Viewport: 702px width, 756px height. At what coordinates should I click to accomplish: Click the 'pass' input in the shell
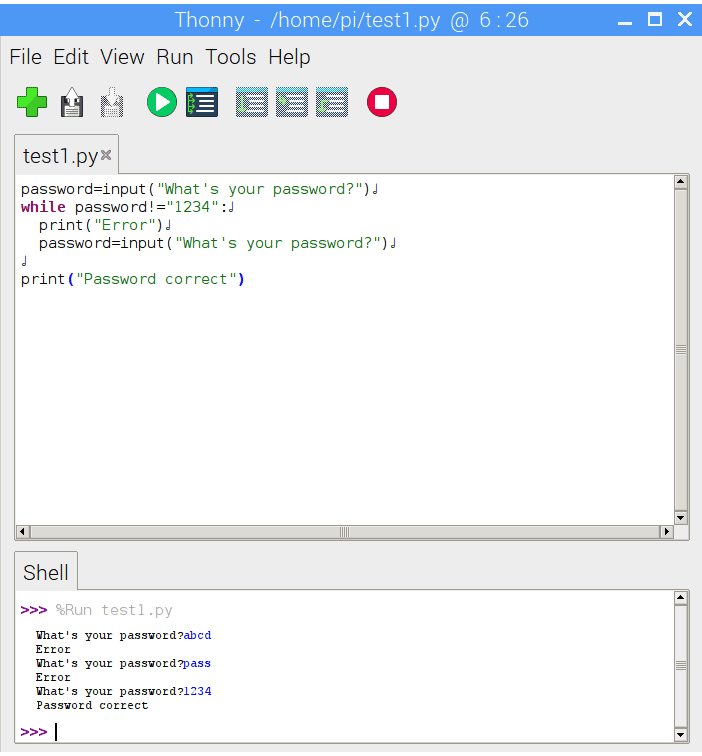point(197,663)
